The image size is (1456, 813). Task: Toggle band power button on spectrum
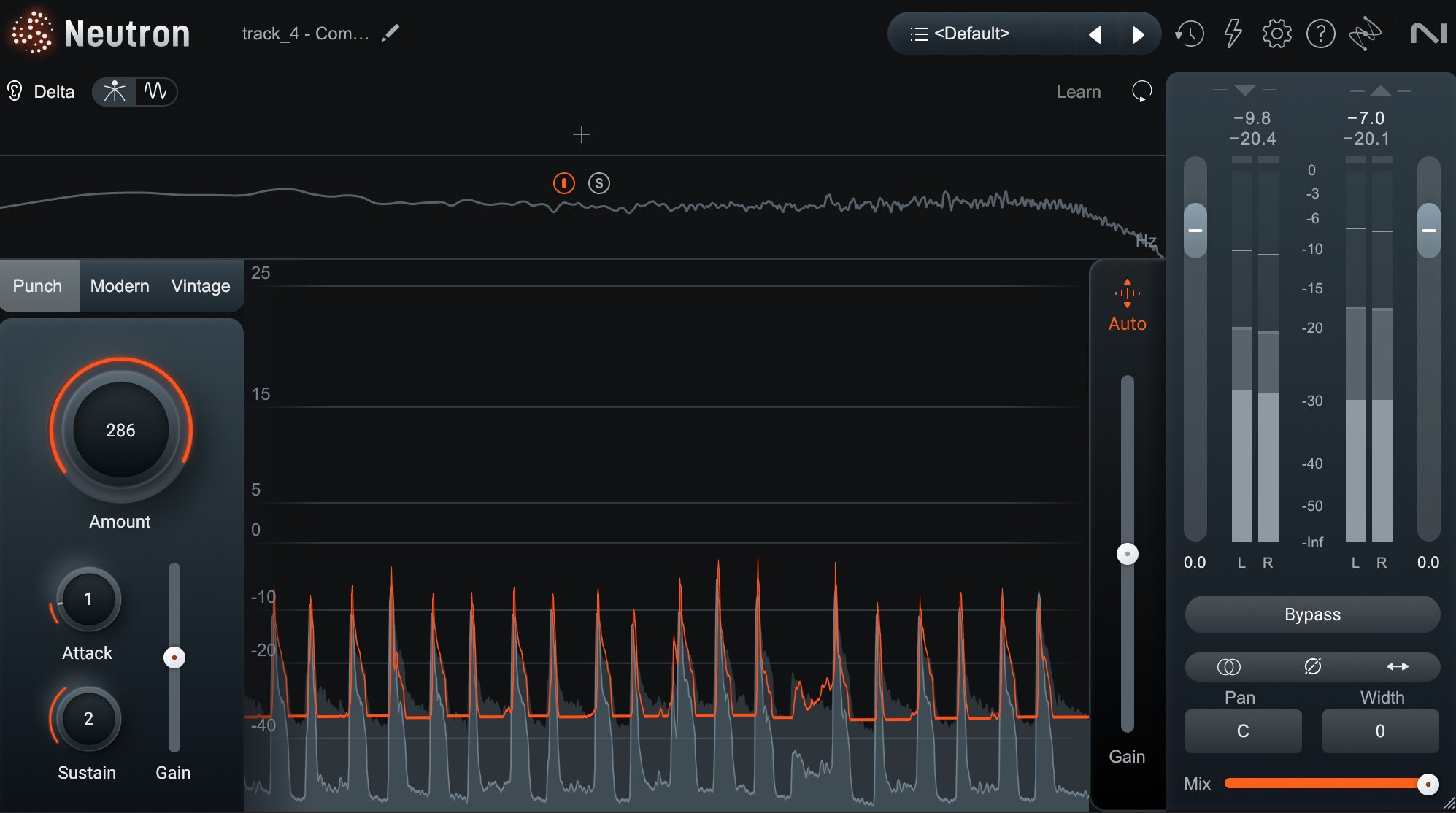coord(563,183)
